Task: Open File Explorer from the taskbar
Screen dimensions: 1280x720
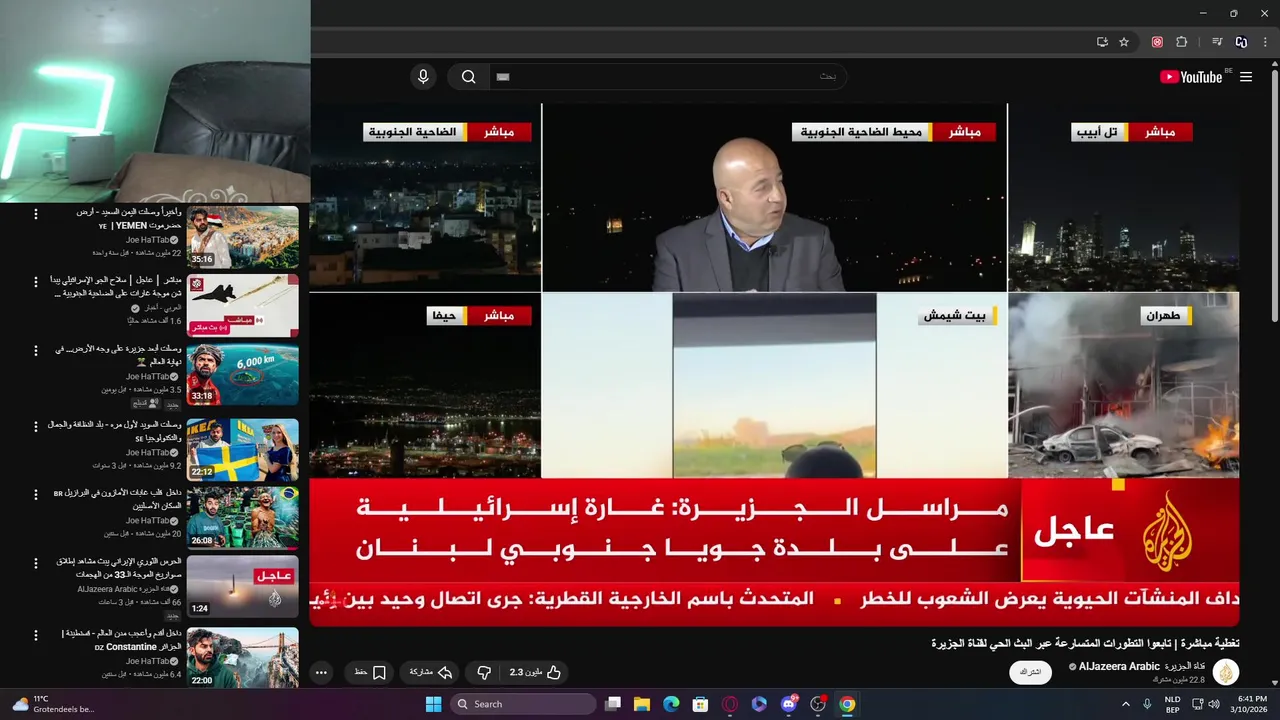Action: 642,704
